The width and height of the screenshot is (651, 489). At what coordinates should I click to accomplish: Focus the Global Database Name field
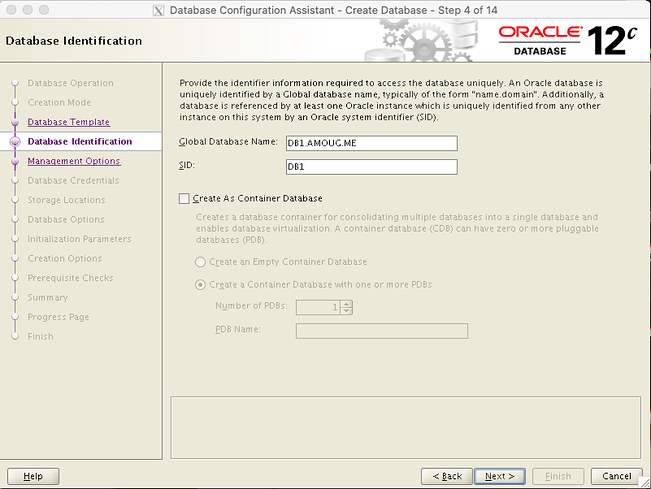tap(372, 143)
